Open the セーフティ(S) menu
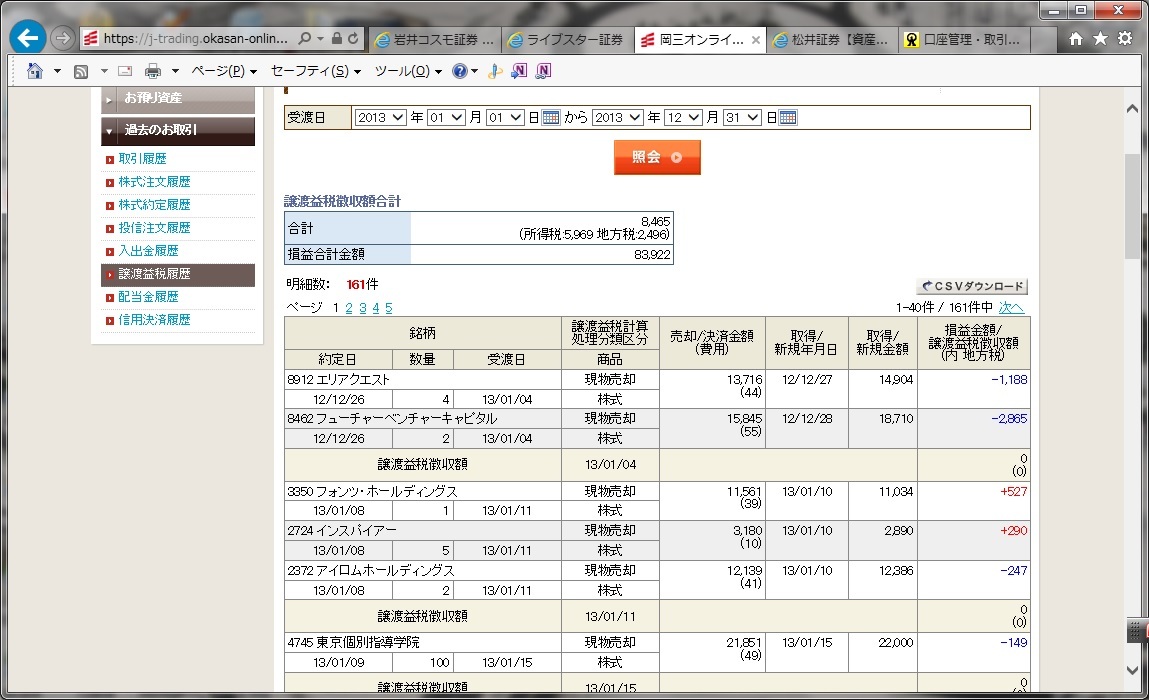The height and width of the screenshot is (700, 1149). (310, 71)
